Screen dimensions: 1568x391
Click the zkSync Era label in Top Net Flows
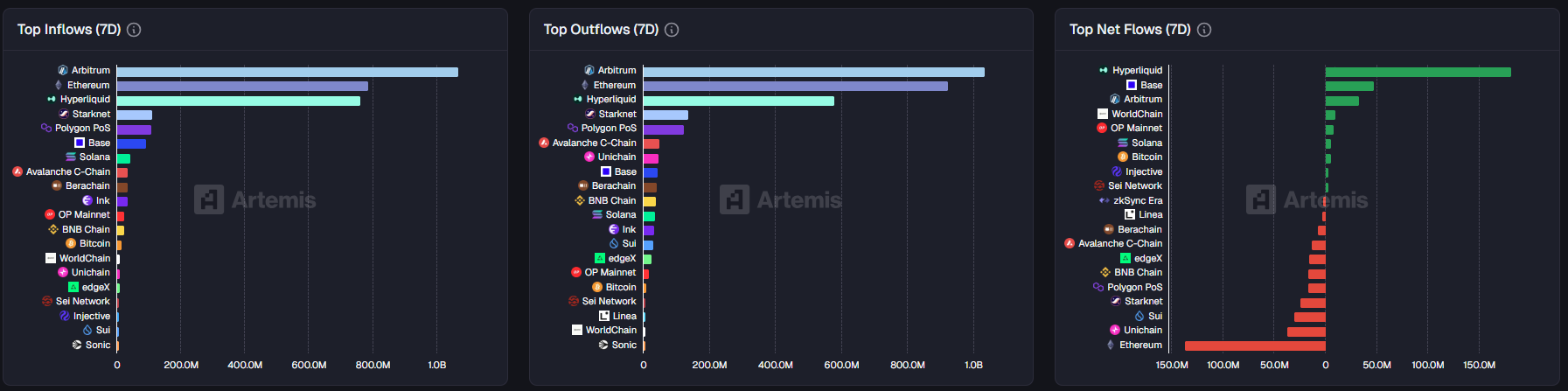point(1137,200)
